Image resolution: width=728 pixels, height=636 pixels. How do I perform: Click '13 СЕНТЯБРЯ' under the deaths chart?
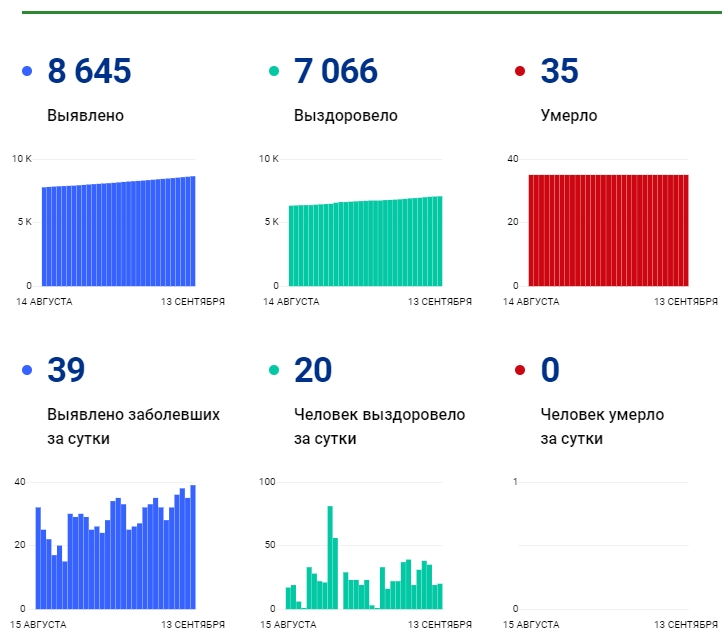686,302
